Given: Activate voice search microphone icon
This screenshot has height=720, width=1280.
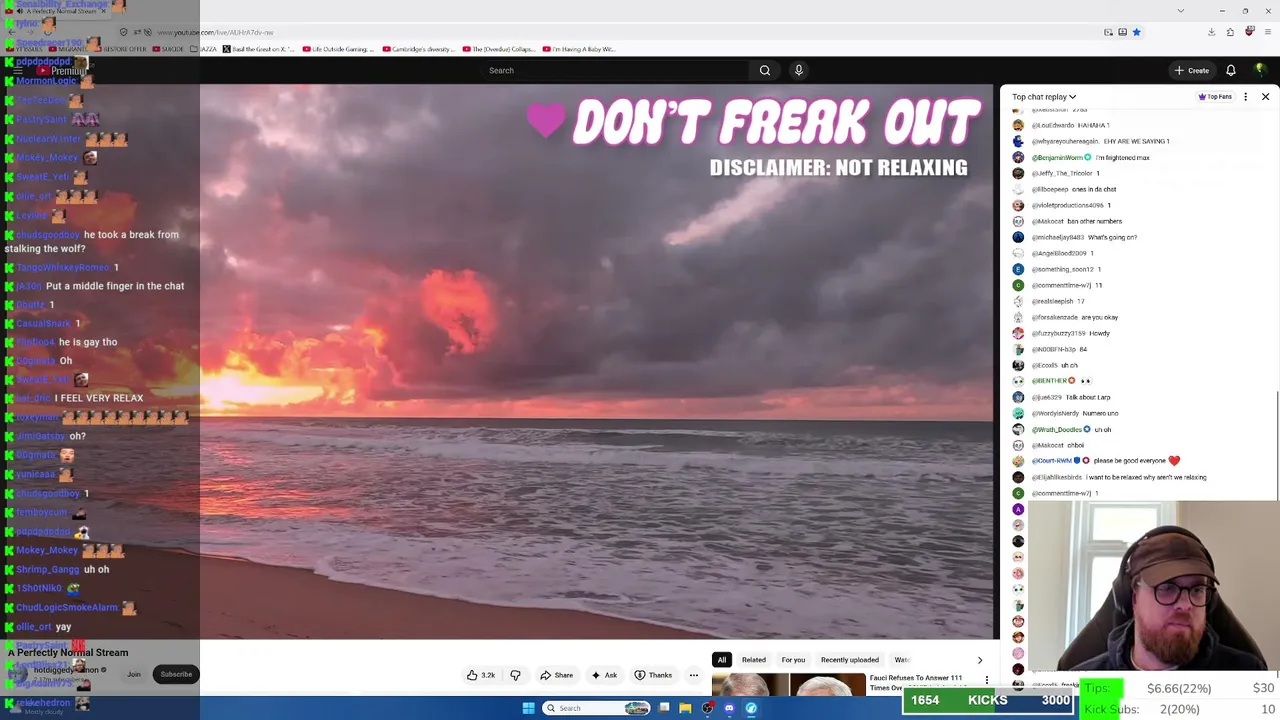Looking at the screenshot, I should click(x=798, y=70).
